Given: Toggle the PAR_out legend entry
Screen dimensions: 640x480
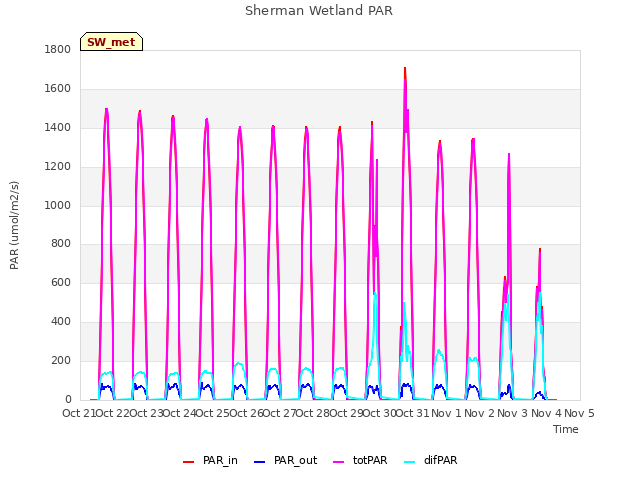Looking at the screenshot, I should [x=286, y=460].
